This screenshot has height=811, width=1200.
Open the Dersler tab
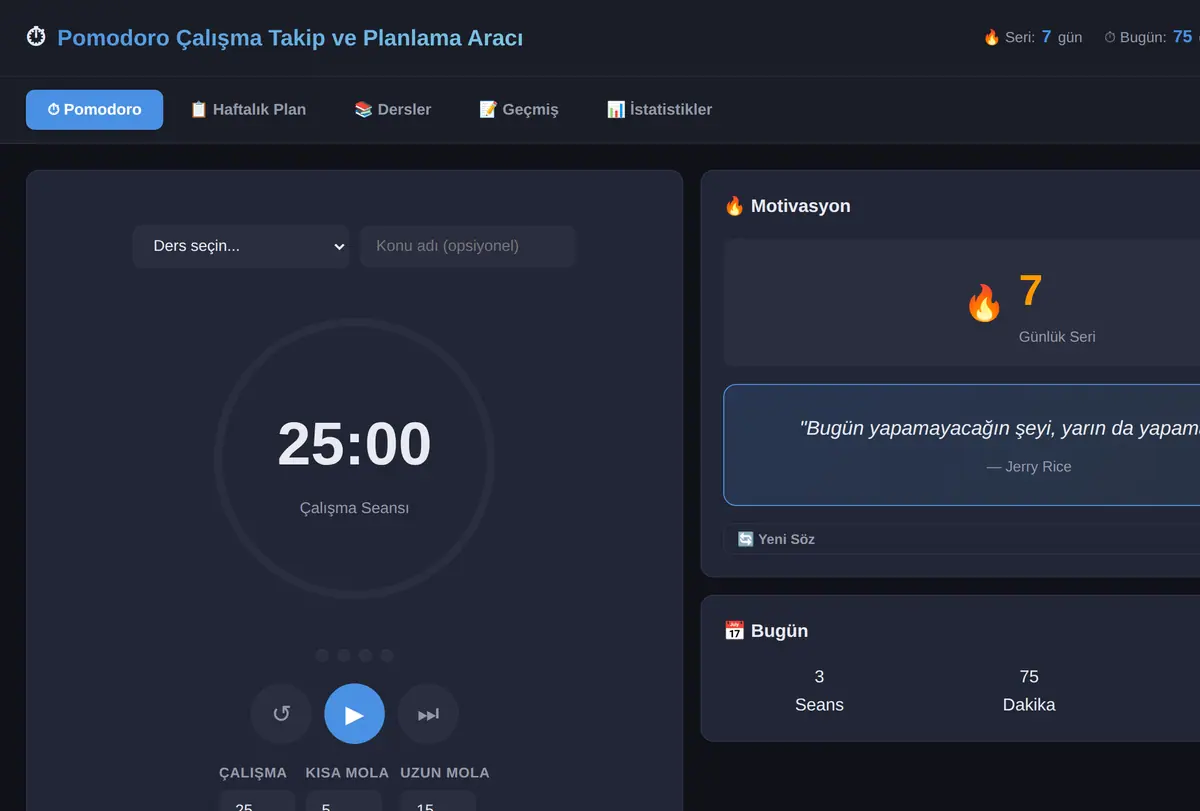(x=393, y=110)
